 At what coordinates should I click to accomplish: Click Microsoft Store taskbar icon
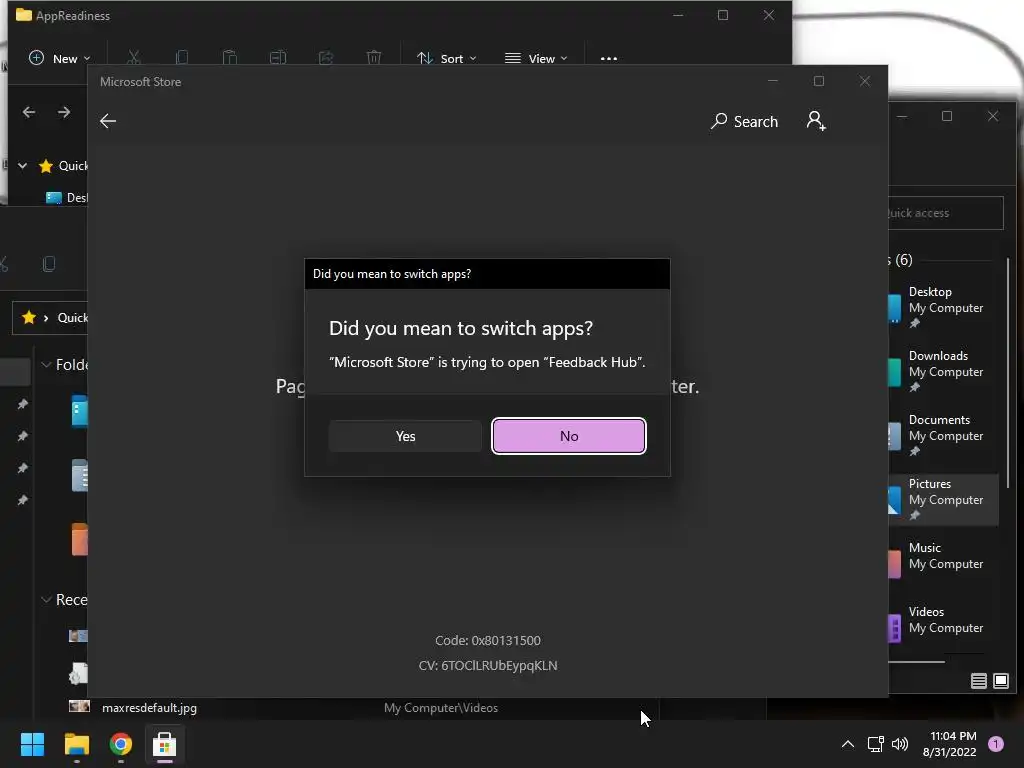164,744
